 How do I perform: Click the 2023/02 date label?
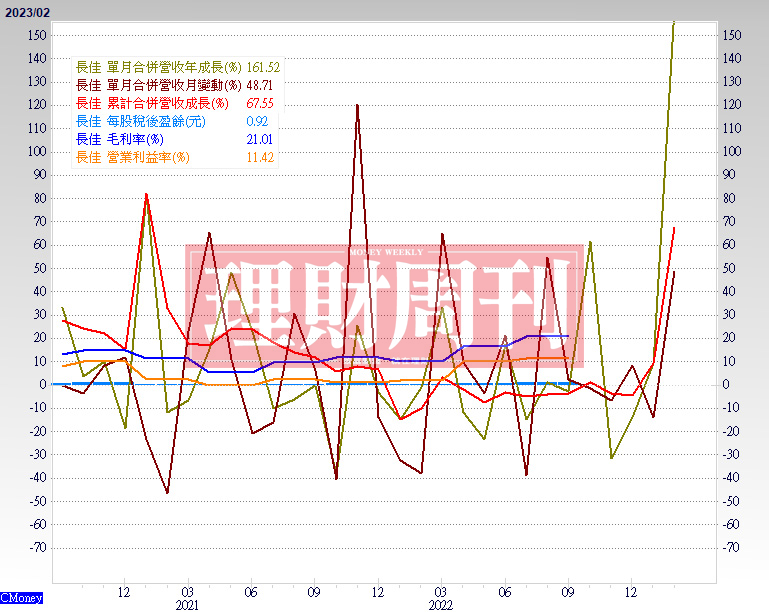coord(25,9)
